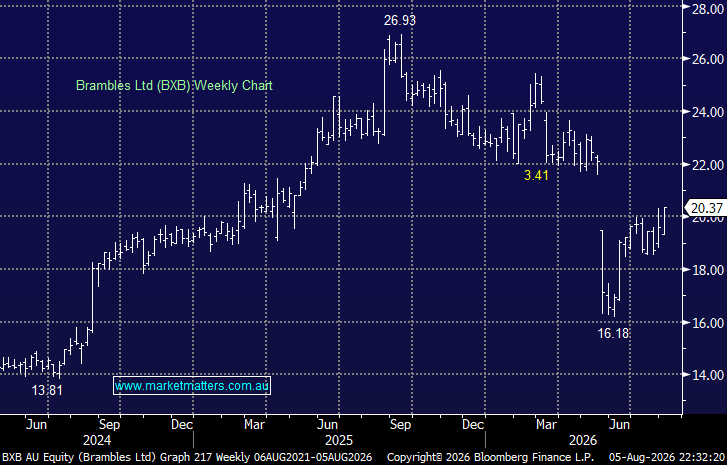The image size is (727, 465).
Task: Click the Sep label above 2024
Action: coord(109,424)
